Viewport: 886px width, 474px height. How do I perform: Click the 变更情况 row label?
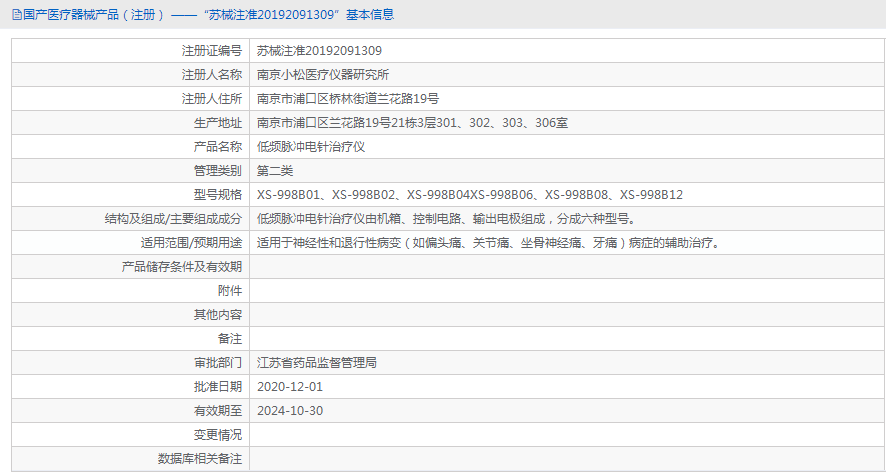pyautogui.click(x=217, y=435)
